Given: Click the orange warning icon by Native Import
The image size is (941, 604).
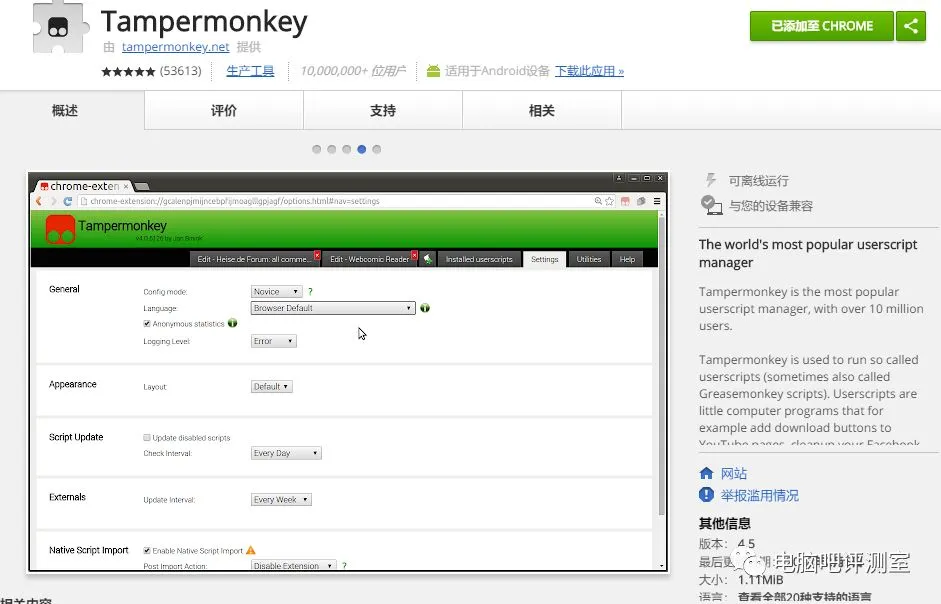Looking at the screenshot, I should [251, 550].
